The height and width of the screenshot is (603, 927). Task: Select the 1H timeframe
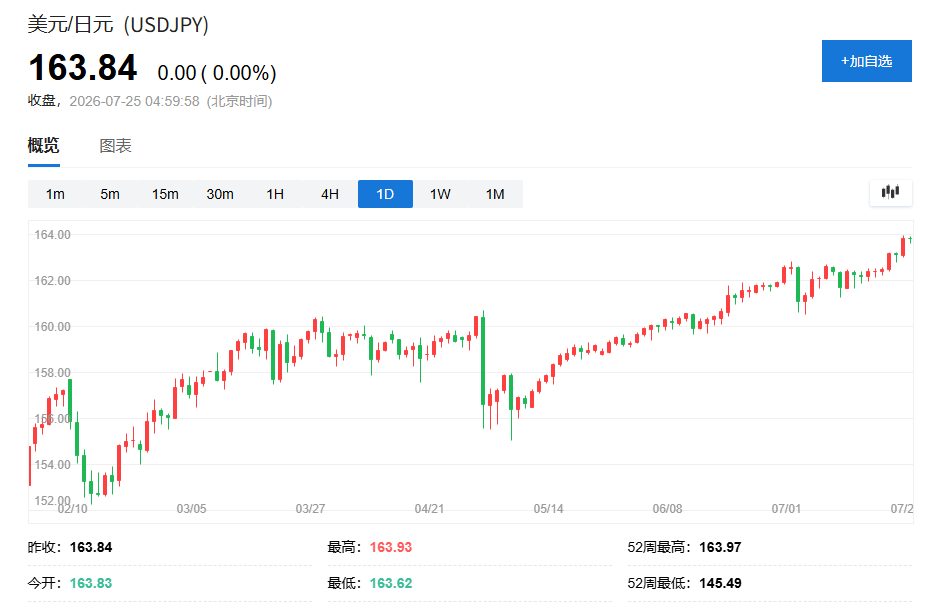click(x=275, y=194)
